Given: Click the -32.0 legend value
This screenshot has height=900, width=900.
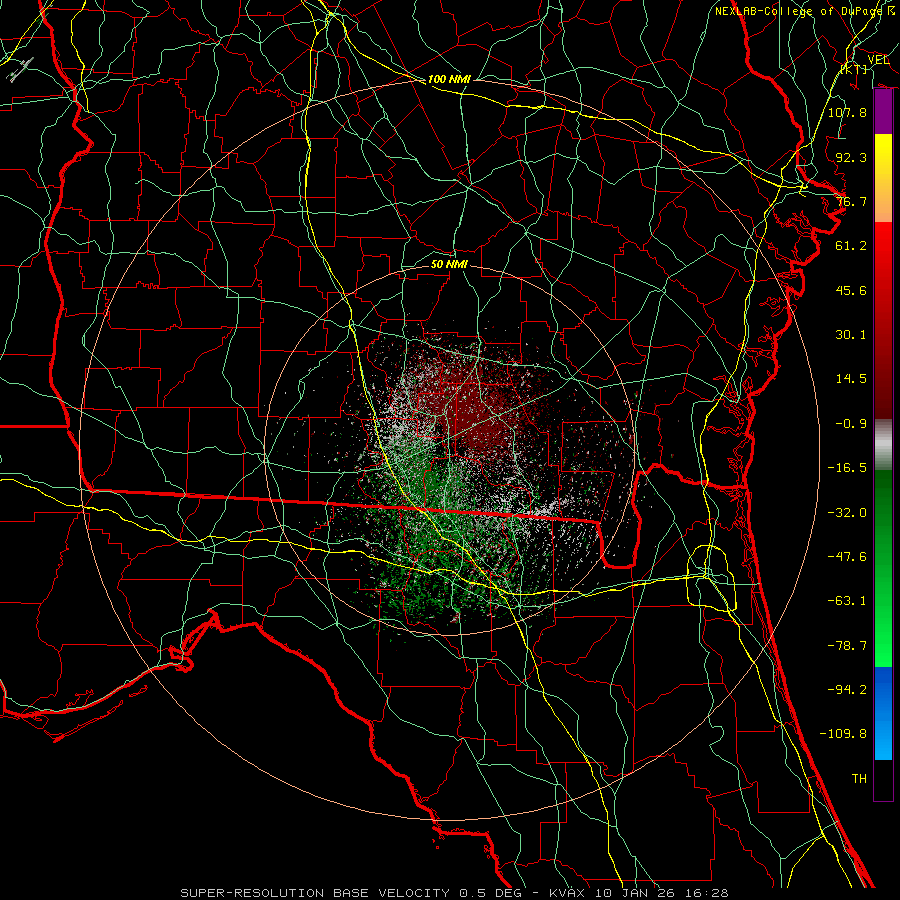Looking at the screenshot, I should click(847, 513).
